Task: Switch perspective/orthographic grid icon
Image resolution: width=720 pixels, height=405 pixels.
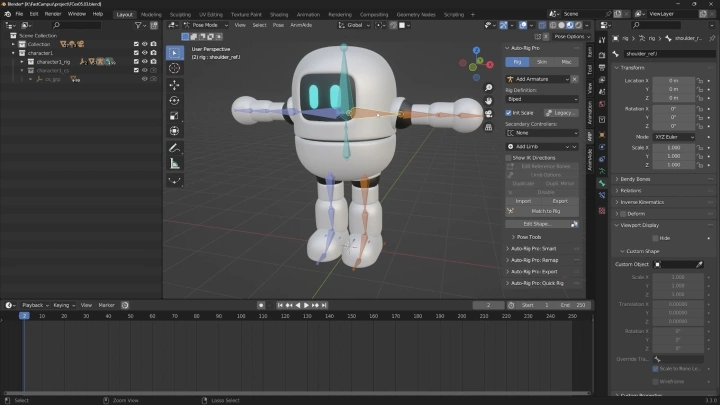Action: pyautogui.click(x=489, y=127)
